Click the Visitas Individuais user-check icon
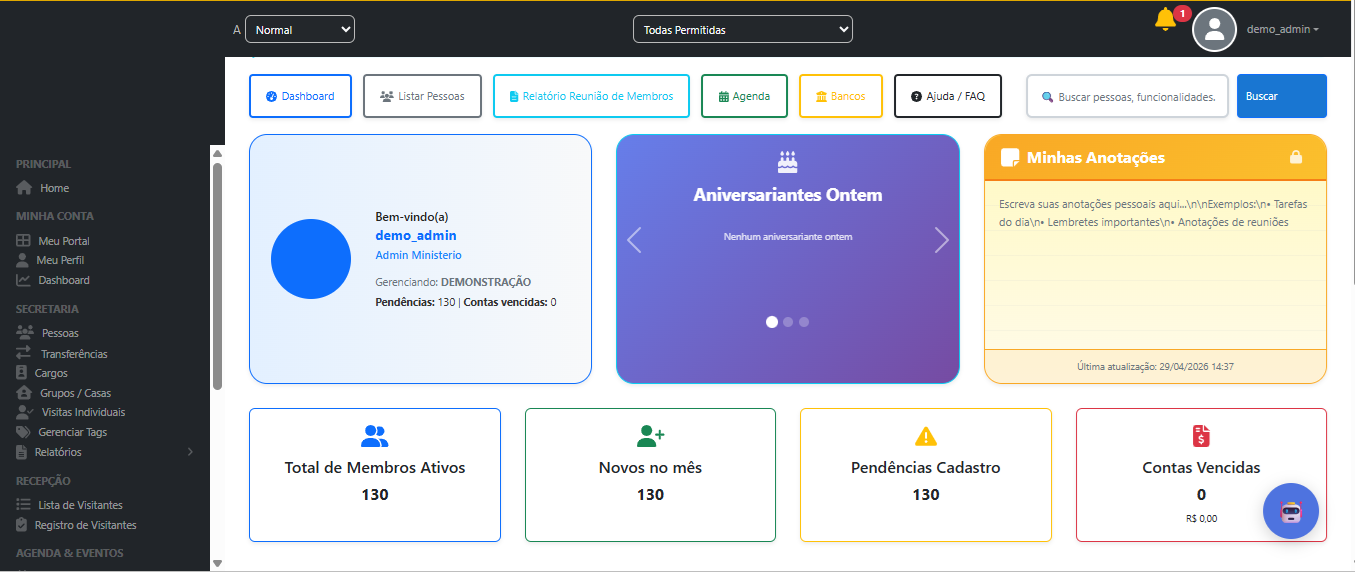1355x572 pixels. (26, 412)
